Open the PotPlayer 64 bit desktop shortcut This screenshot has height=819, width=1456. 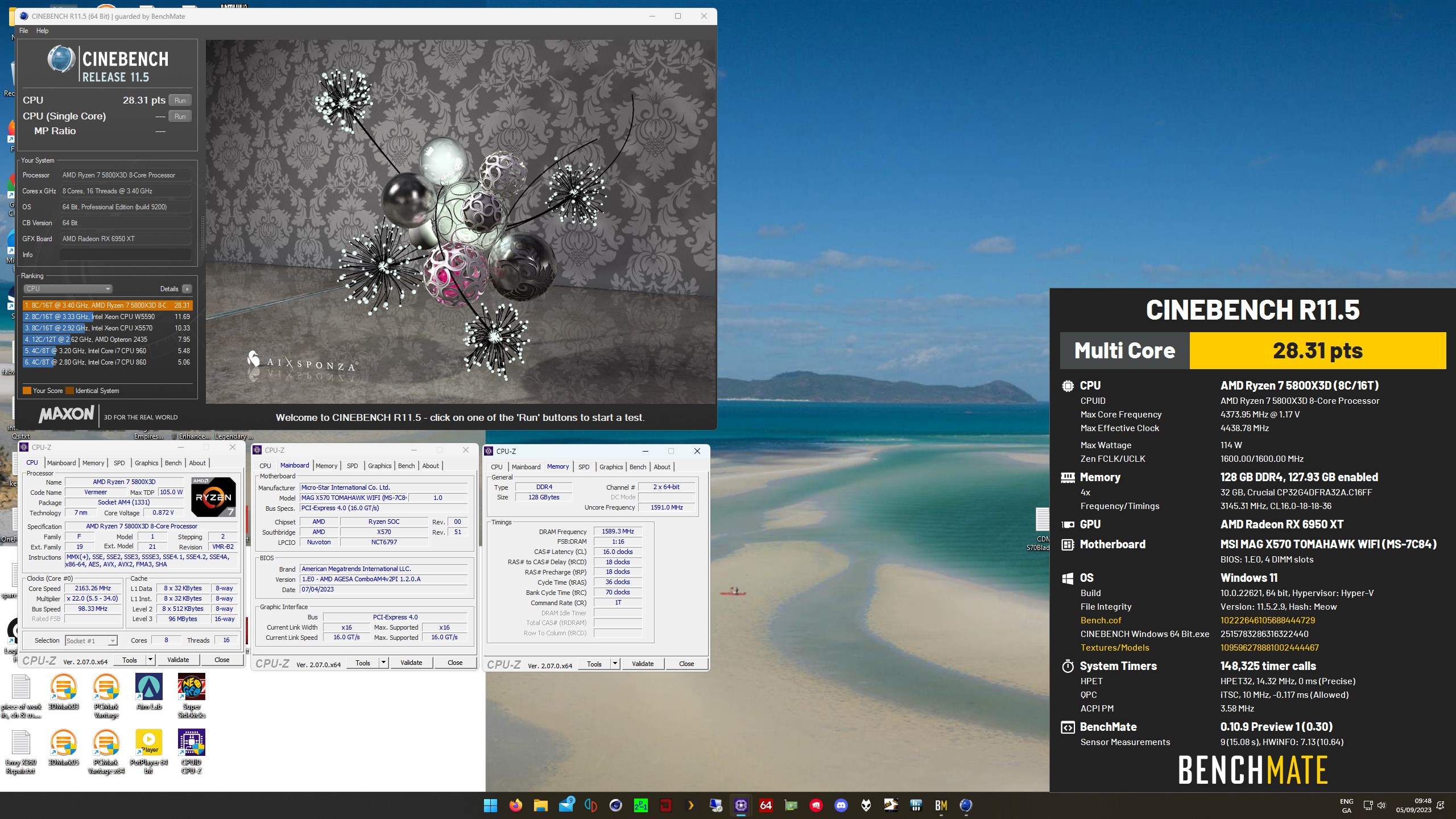tap(149, 751)
